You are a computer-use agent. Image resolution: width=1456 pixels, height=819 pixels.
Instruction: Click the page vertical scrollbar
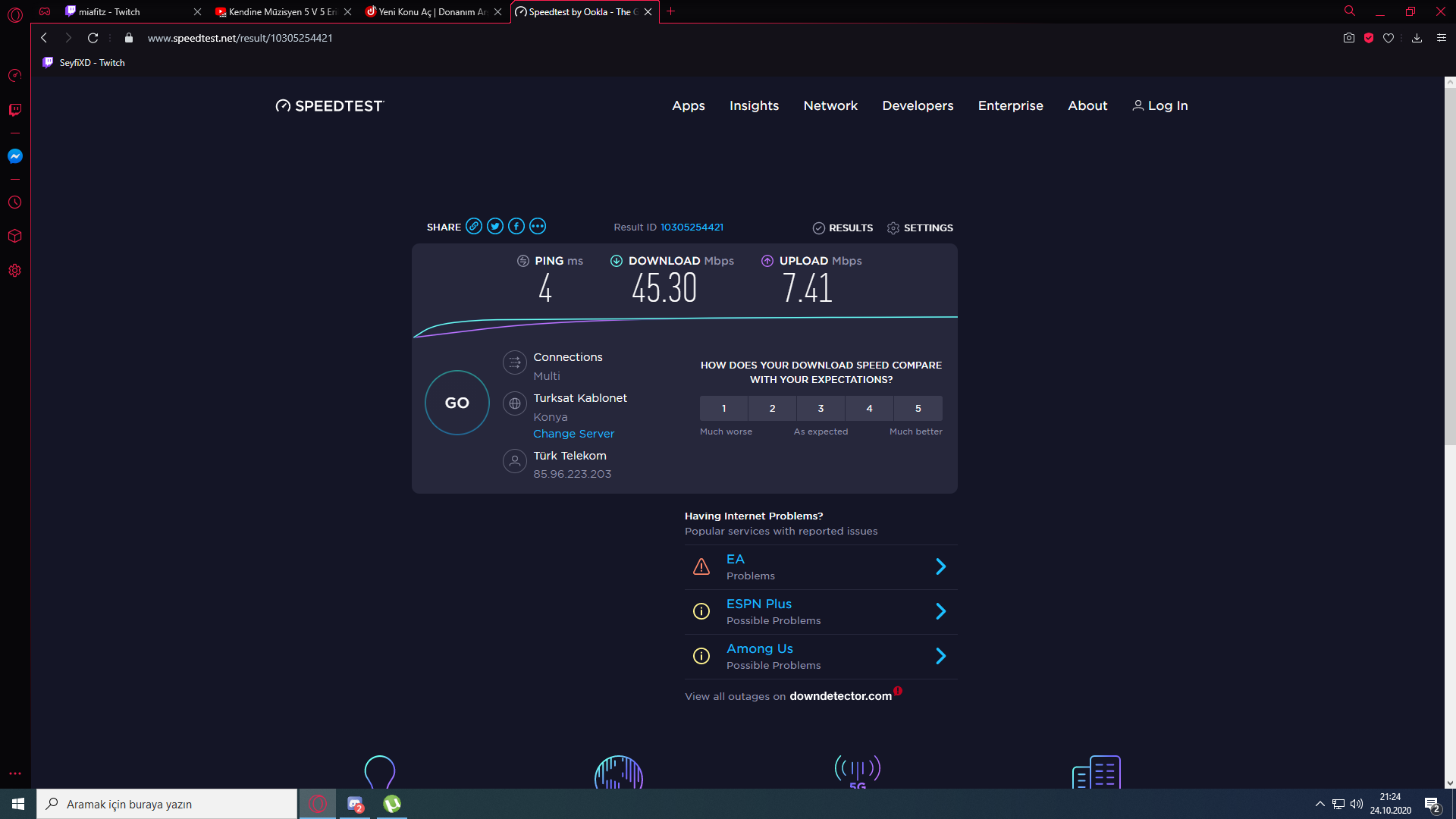pyautogui.click(x=1449, y=265)
